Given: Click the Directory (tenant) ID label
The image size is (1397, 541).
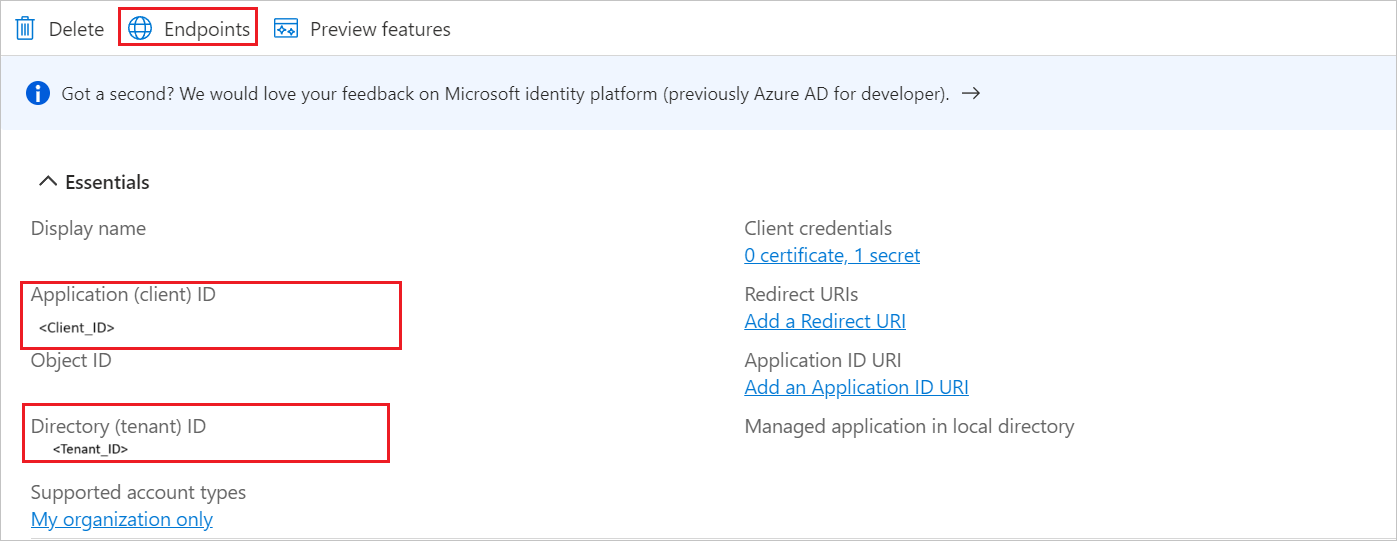Looking at the screenshot, I should (118, 426).
